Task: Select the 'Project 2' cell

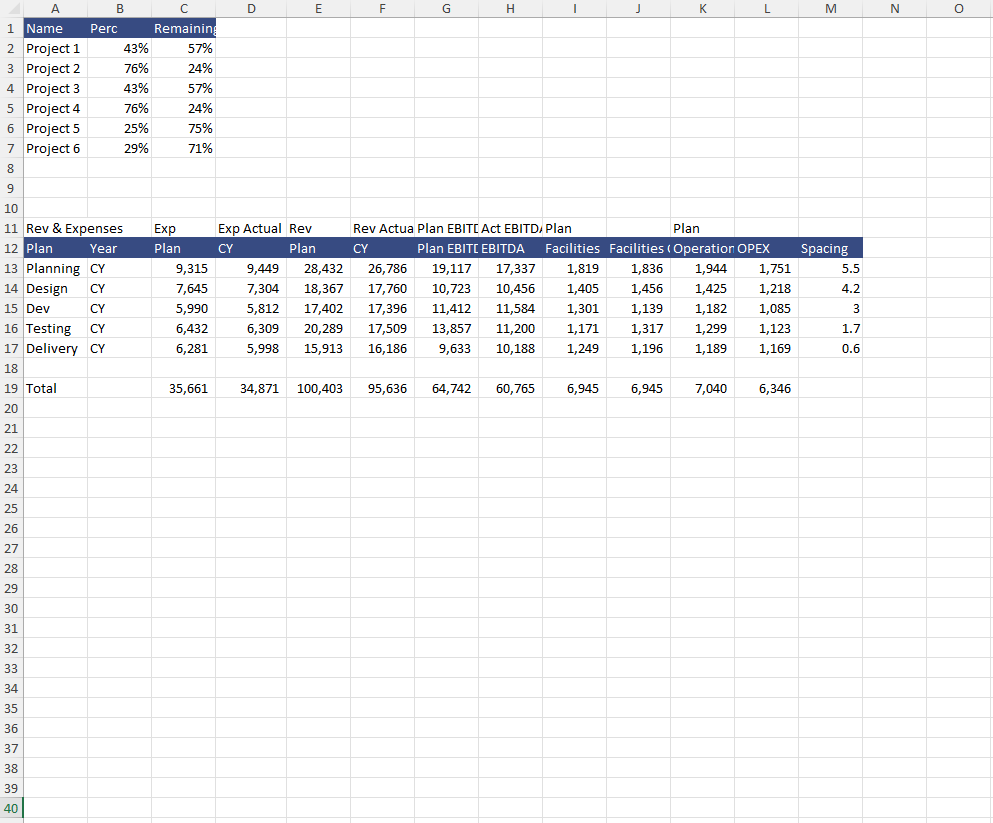Action: coord(56,68)
